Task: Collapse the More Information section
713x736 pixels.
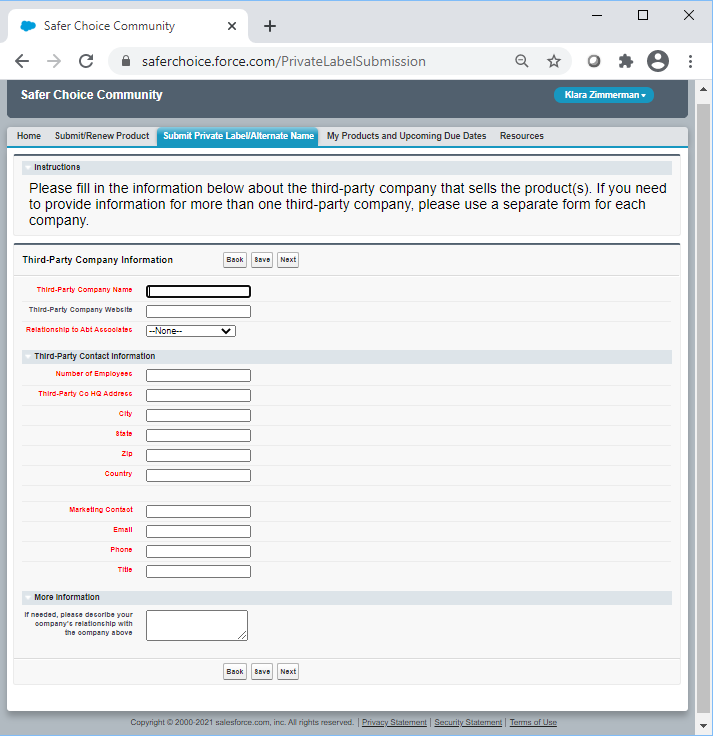Action: [x=27, y=598]
